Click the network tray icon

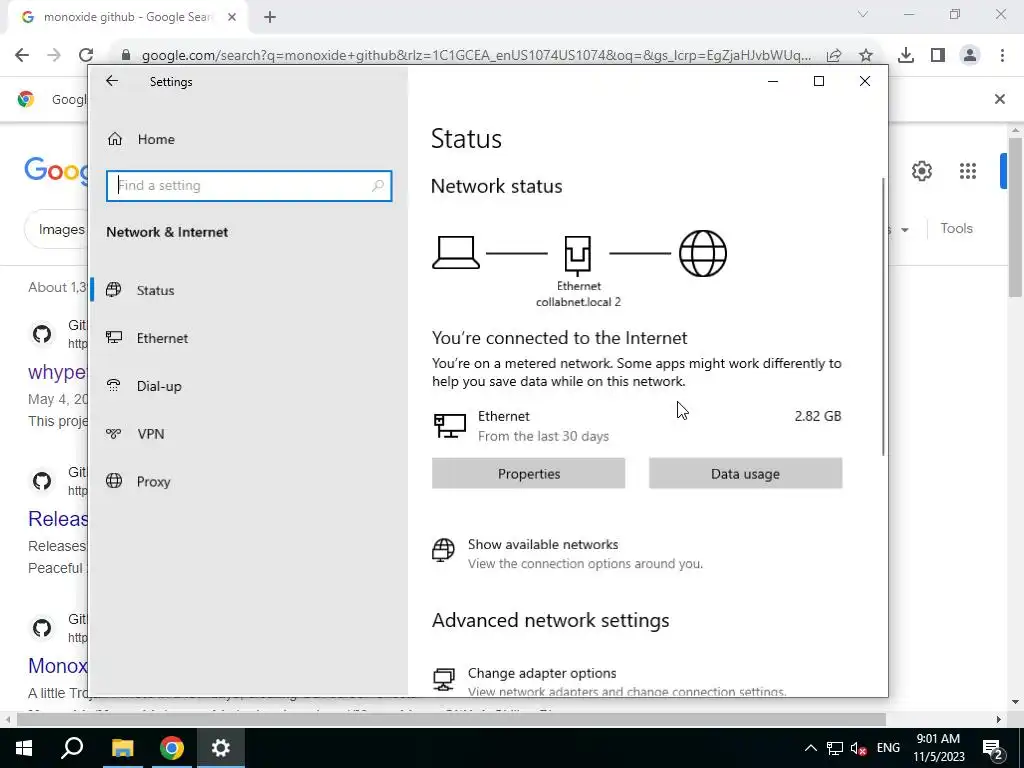click(x=835, y=748)
